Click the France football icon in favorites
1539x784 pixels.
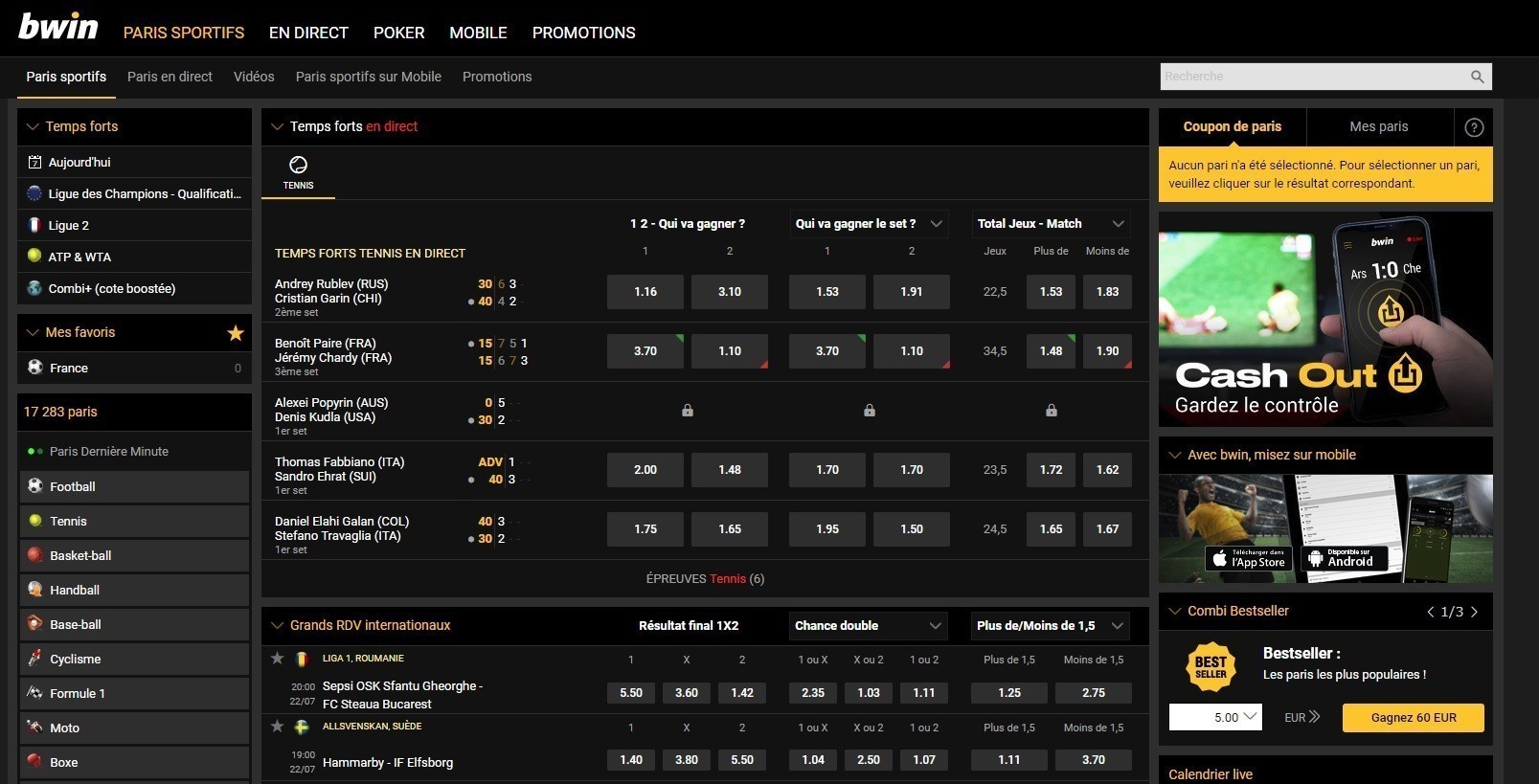[35, 368]
